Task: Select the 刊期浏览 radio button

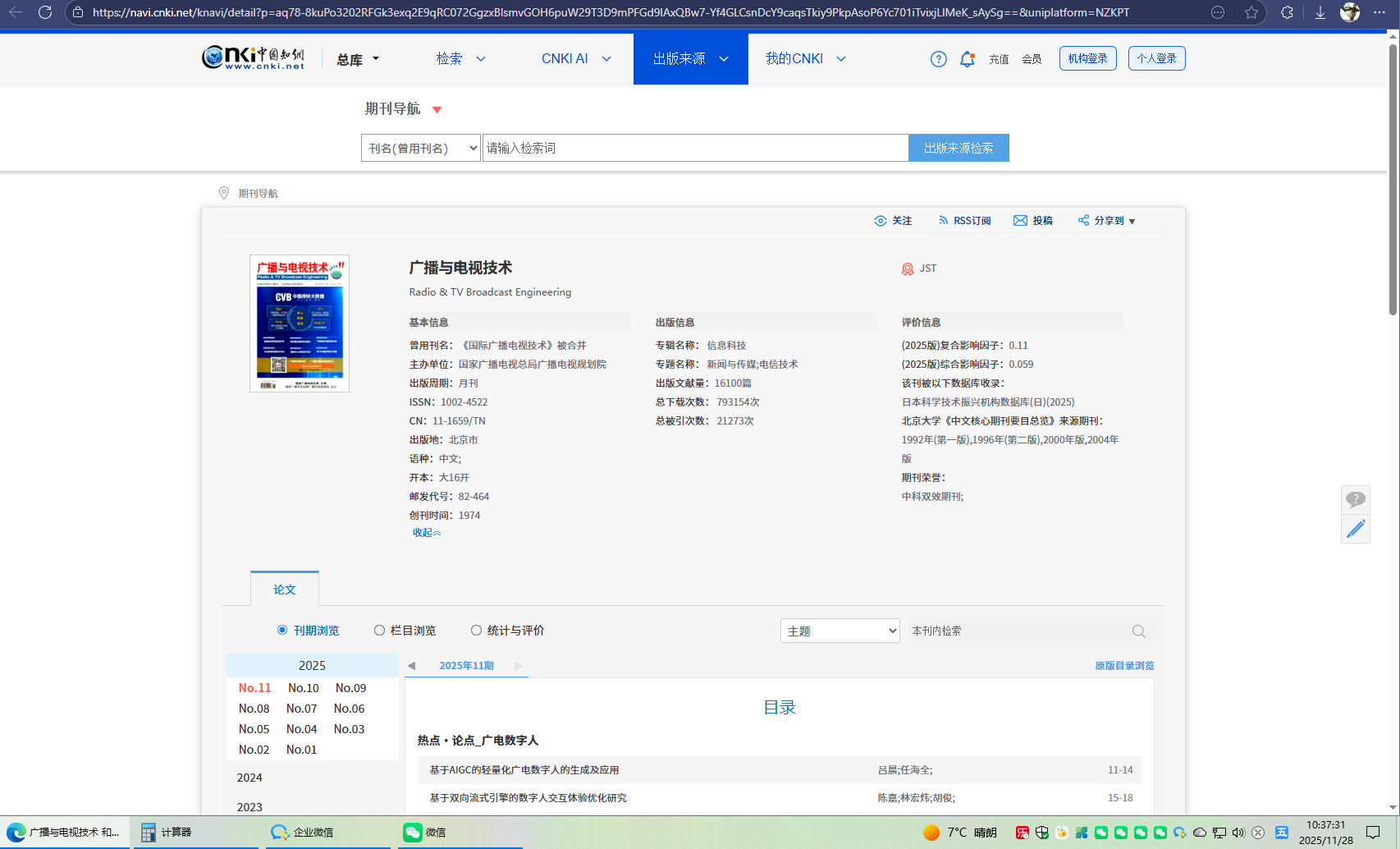Action: [282, 631]
